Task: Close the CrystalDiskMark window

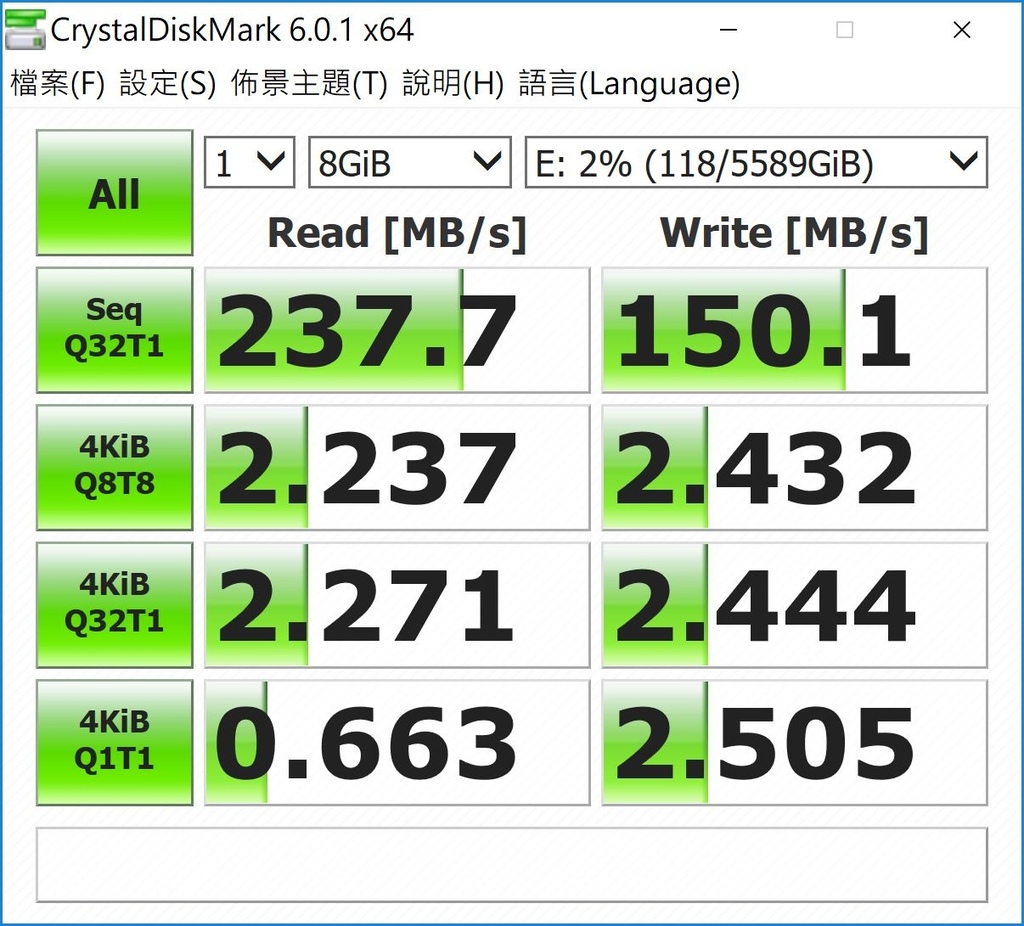Action: coord(961,30)
